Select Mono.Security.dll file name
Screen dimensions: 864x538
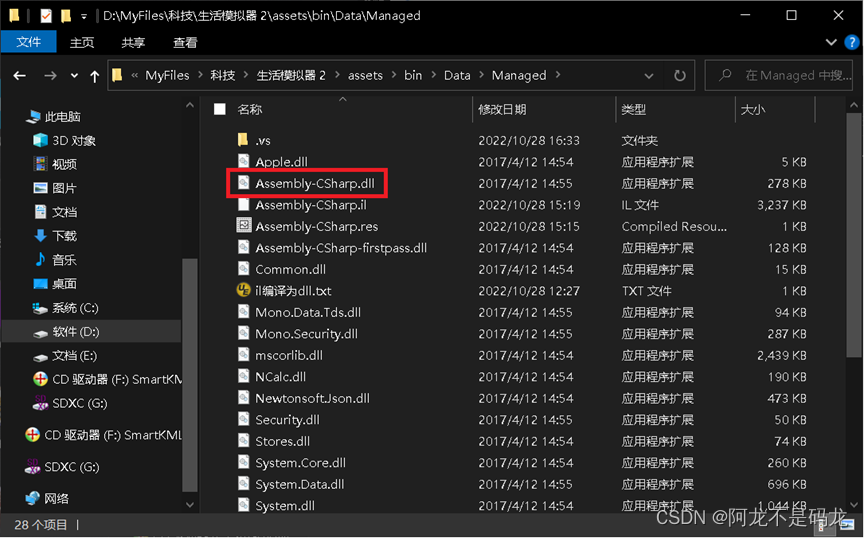pos(306,333)
